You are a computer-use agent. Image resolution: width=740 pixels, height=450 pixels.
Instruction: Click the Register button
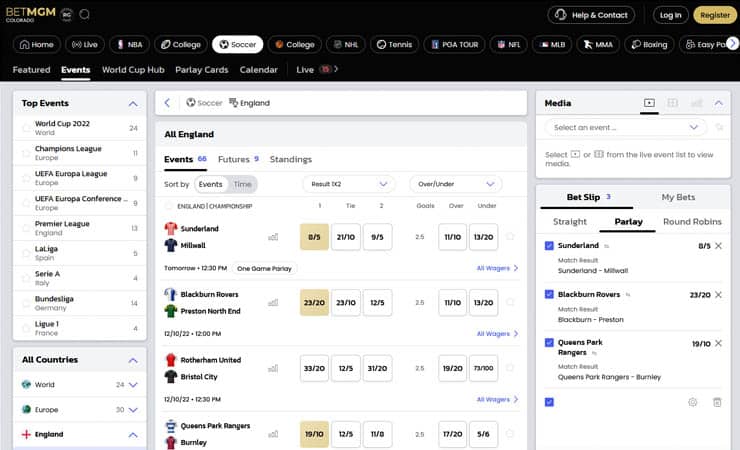[x=715, y=15]
